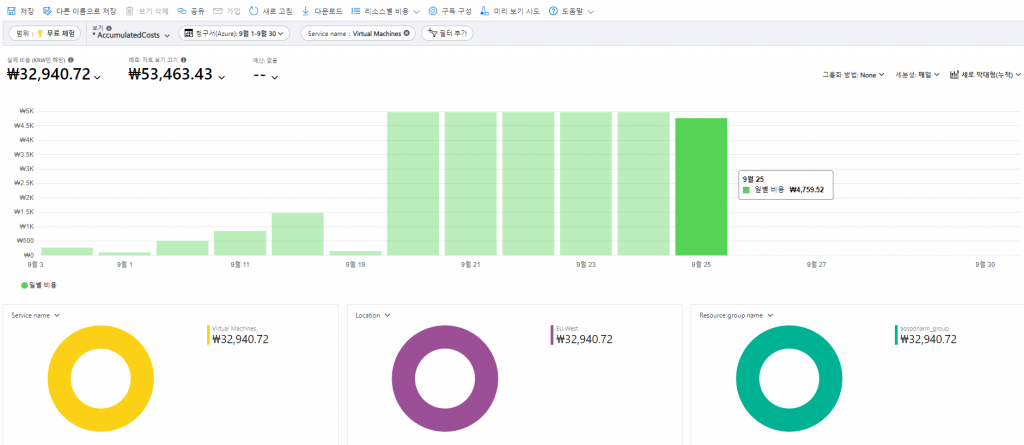Click the Service name: Virtual Machines filter pill

click(358, 33)
